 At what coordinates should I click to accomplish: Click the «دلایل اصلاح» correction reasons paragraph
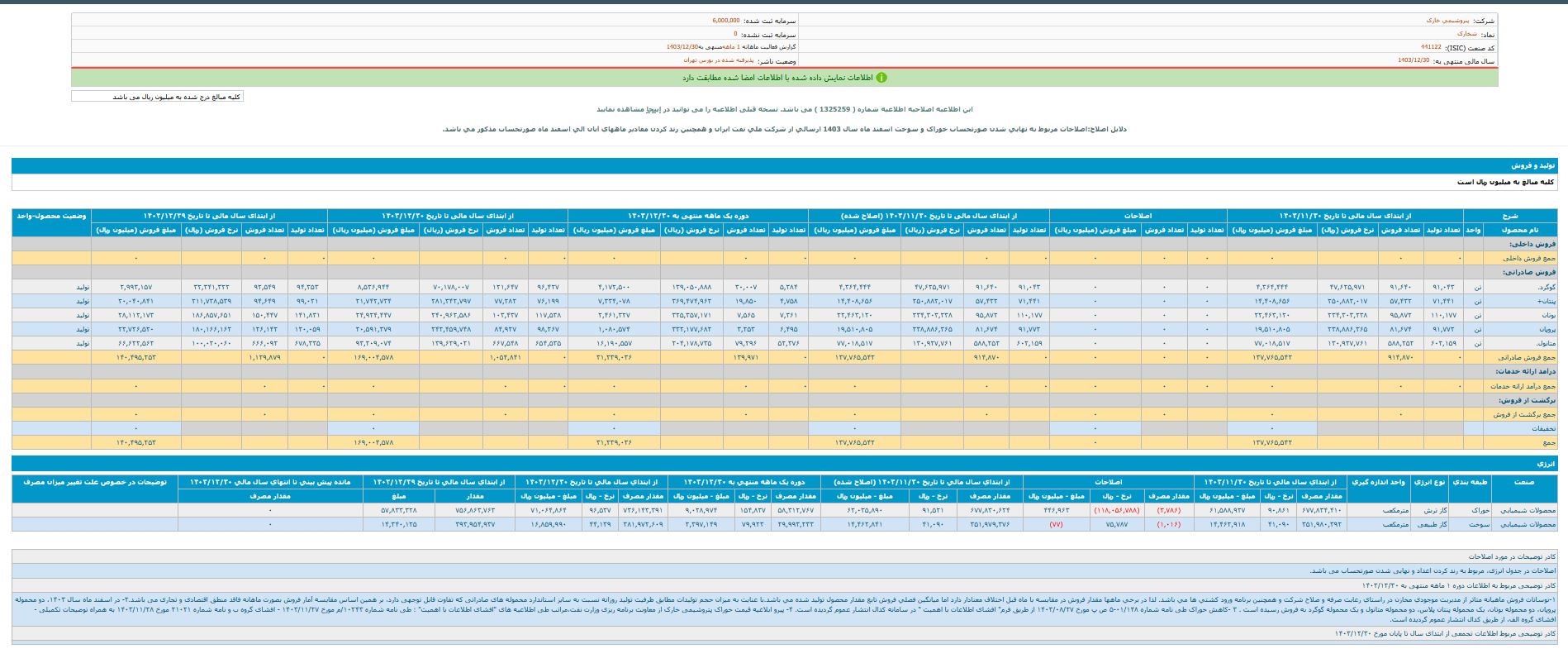pos(784,129)
